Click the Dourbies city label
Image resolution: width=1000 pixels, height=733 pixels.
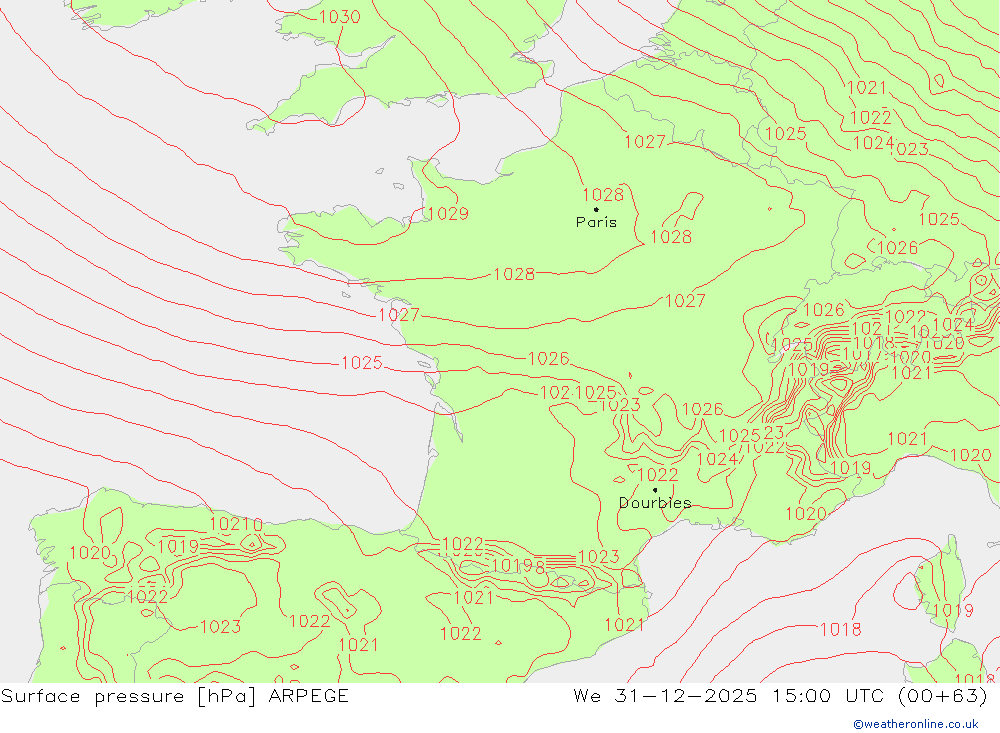click(655, 503)
